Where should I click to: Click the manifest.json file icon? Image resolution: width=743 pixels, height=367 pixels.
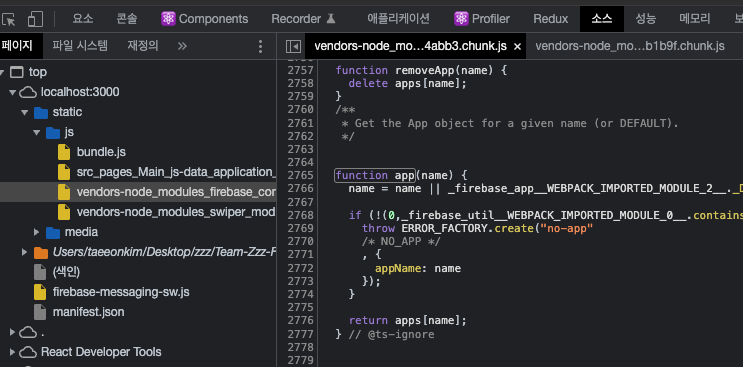click(40, 312)
